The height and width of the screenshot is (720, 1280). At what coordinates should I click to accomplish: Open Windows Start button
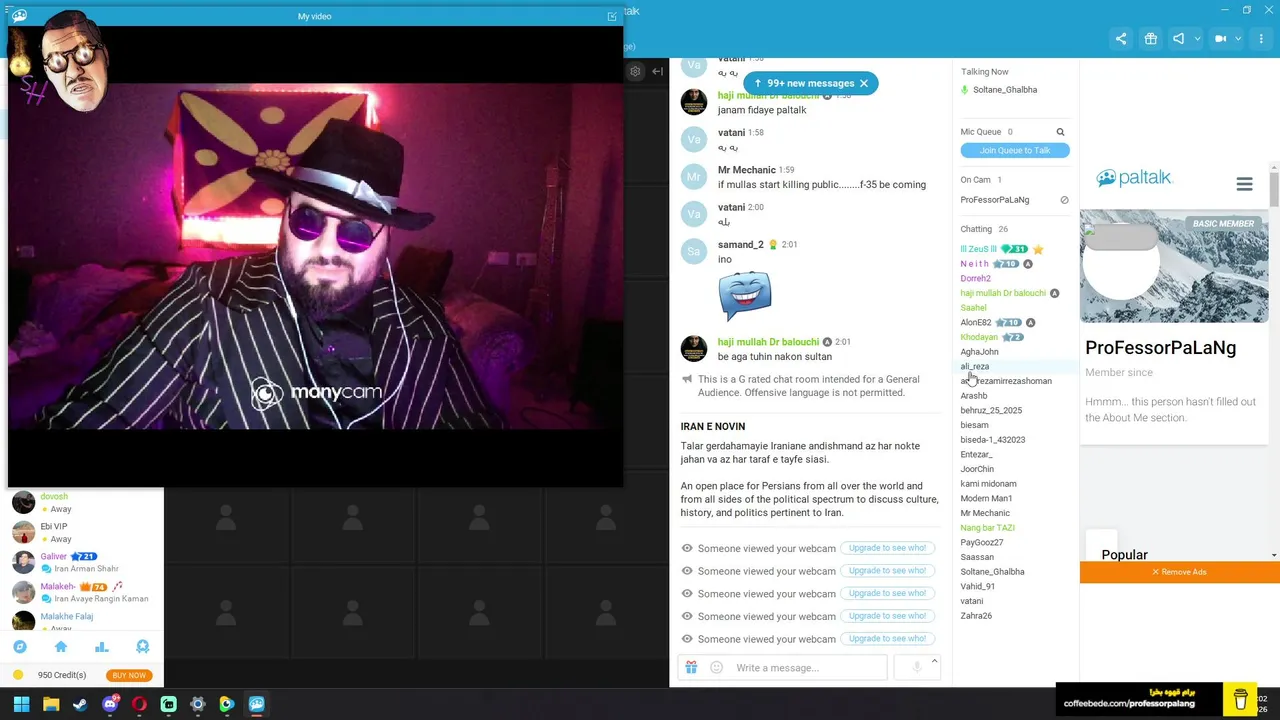(22, 704)
